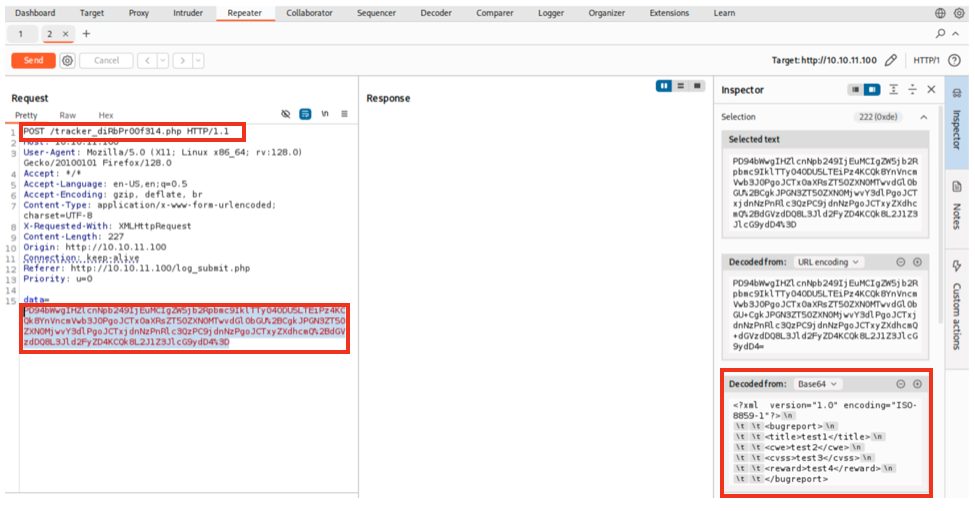
Task: Open the help question mark icon
Action: click(x=954, y=60)
